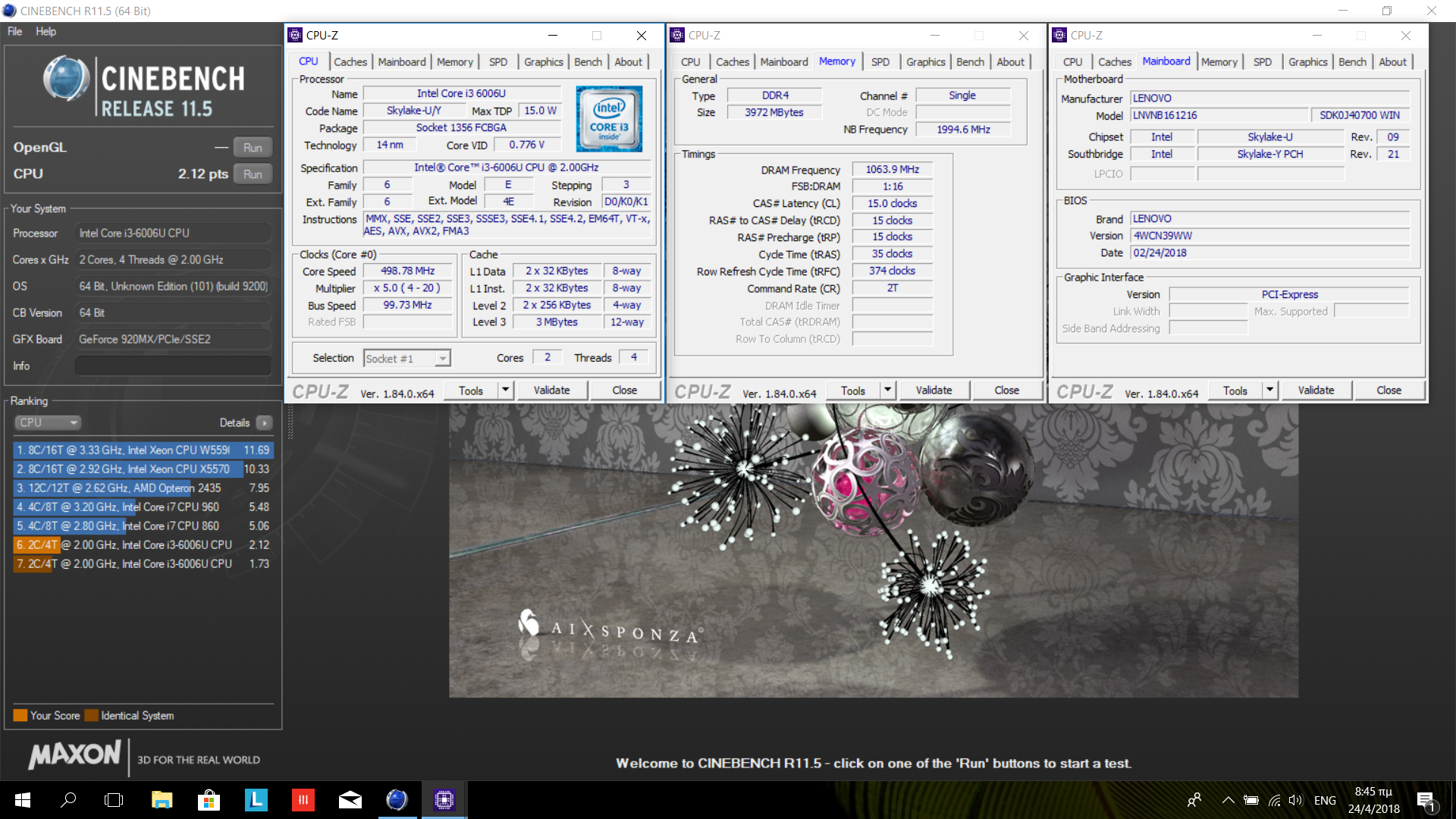Select ranking row Core i7 CPU 960
Image resolution: width=1456 pixels, height=819 pixels.
143,507
